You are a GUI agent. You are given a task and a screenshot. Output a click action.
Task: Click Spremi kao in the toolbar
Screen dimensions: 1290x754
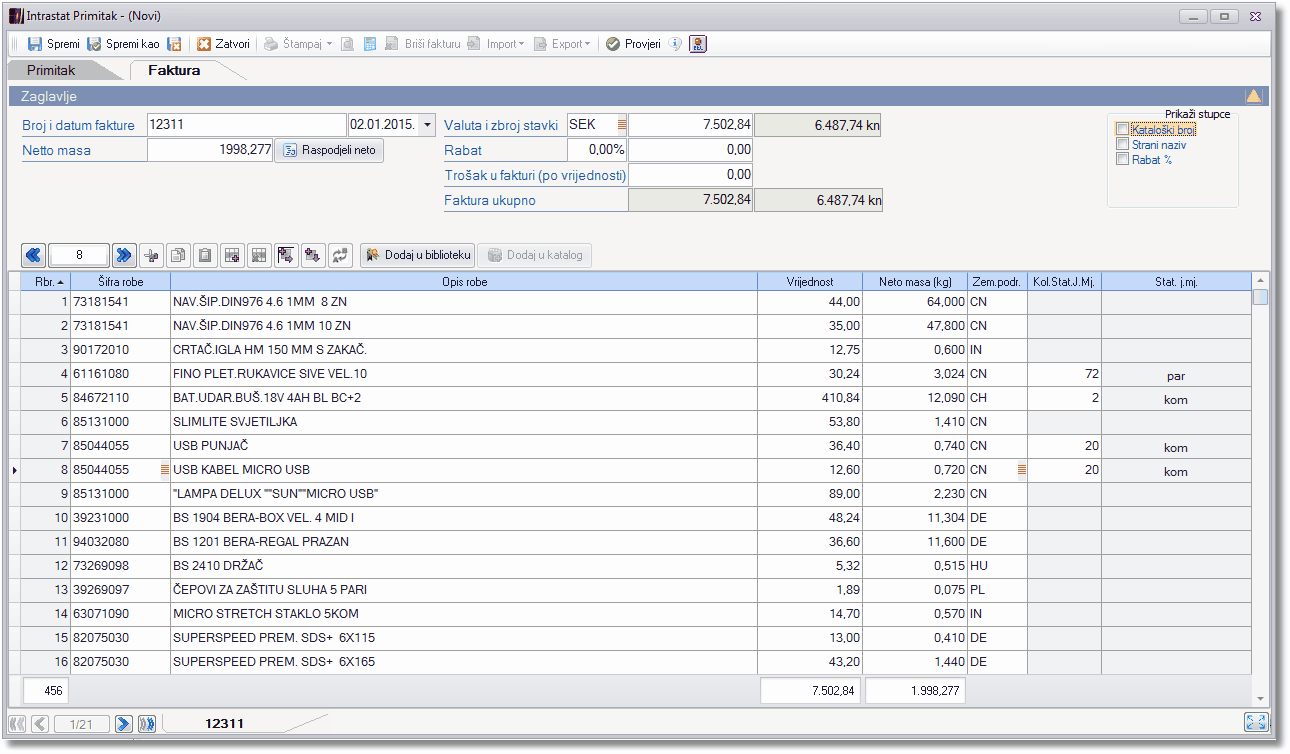(123, 44)
